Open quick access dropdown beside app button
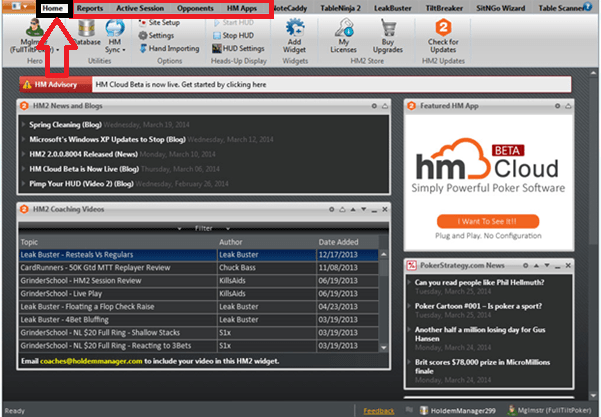 click(25, 6)
